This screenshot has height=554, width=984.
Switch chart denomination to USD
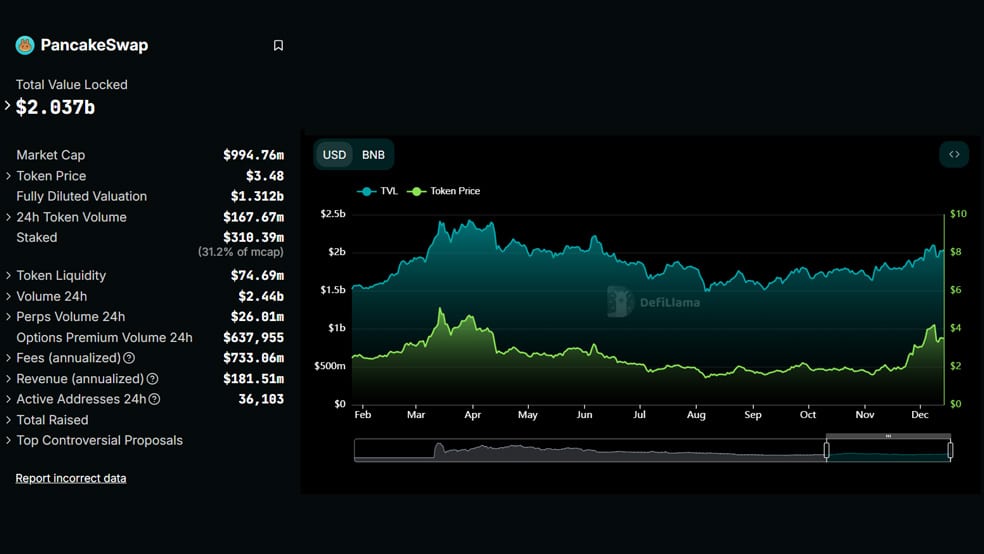334,155
